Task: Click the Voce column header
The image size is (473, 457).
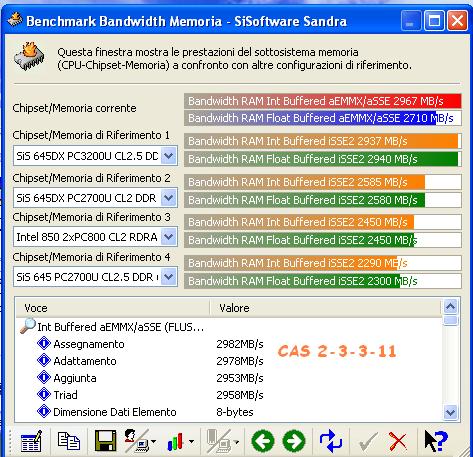Action: (x=113, y=308)
